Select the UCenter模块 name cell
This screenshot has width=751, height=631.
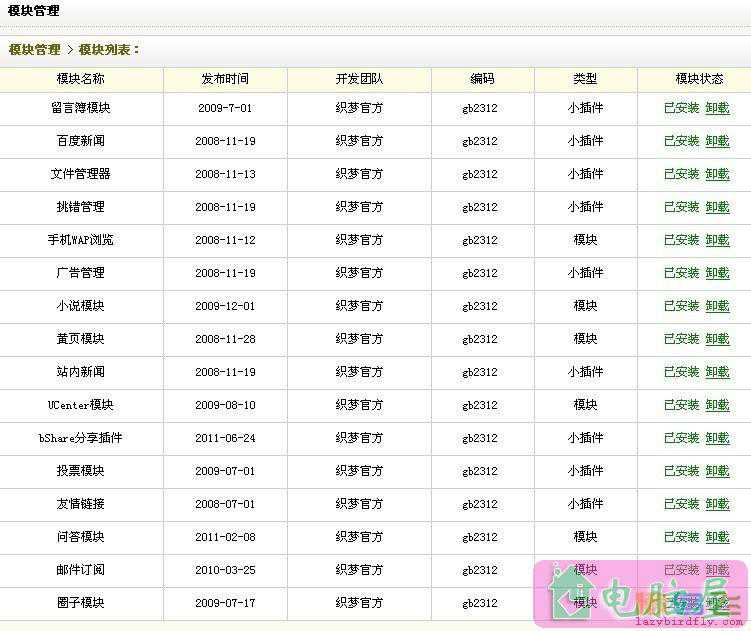pos(80,405)
